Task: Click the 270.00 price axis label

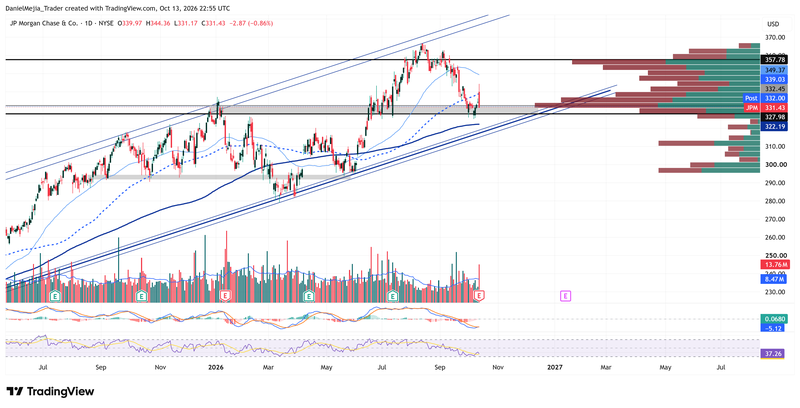Action: [774, 219]
